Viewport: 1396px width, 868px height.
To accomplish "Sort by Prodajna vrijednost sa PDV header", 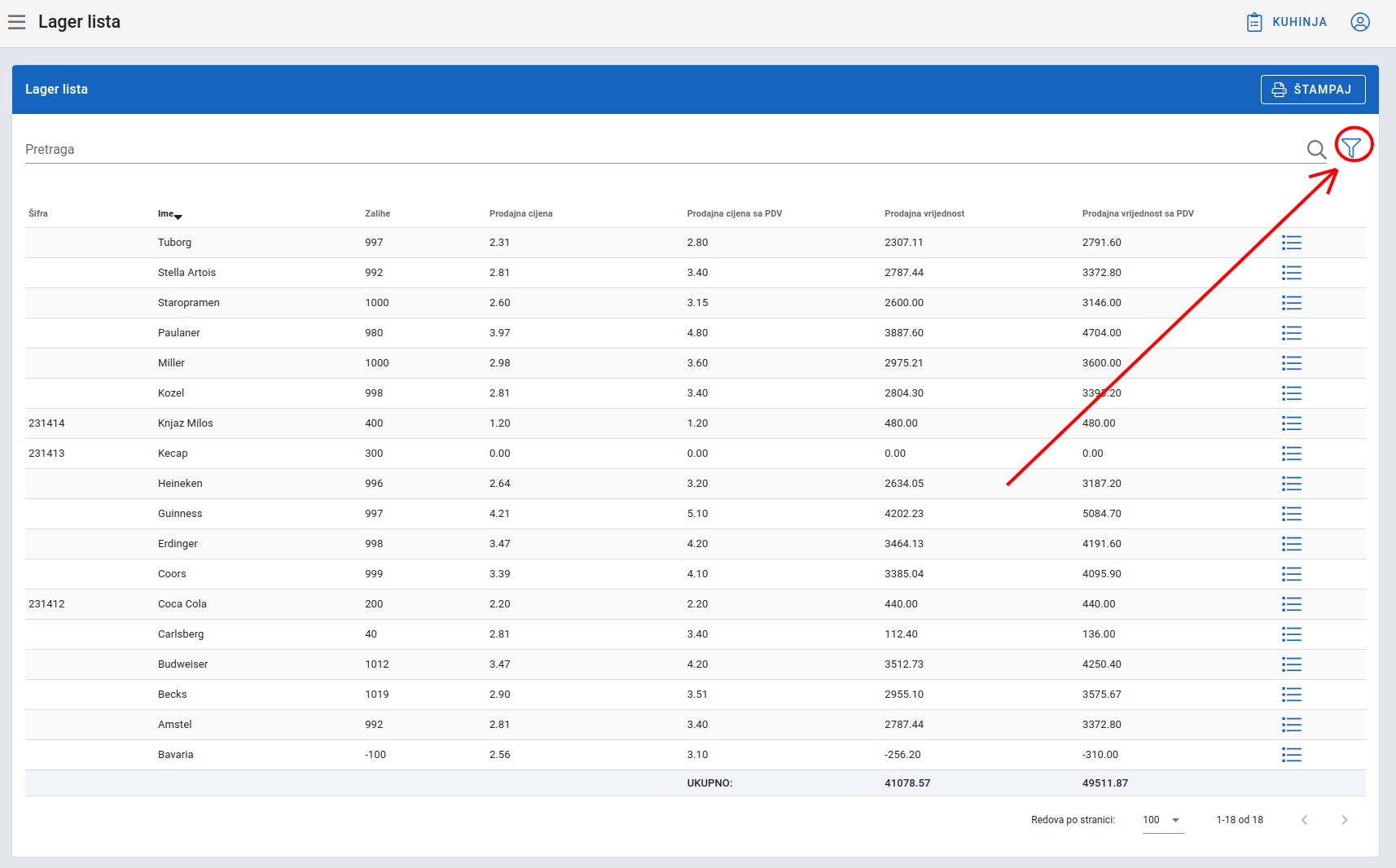I will [1138, 213].
